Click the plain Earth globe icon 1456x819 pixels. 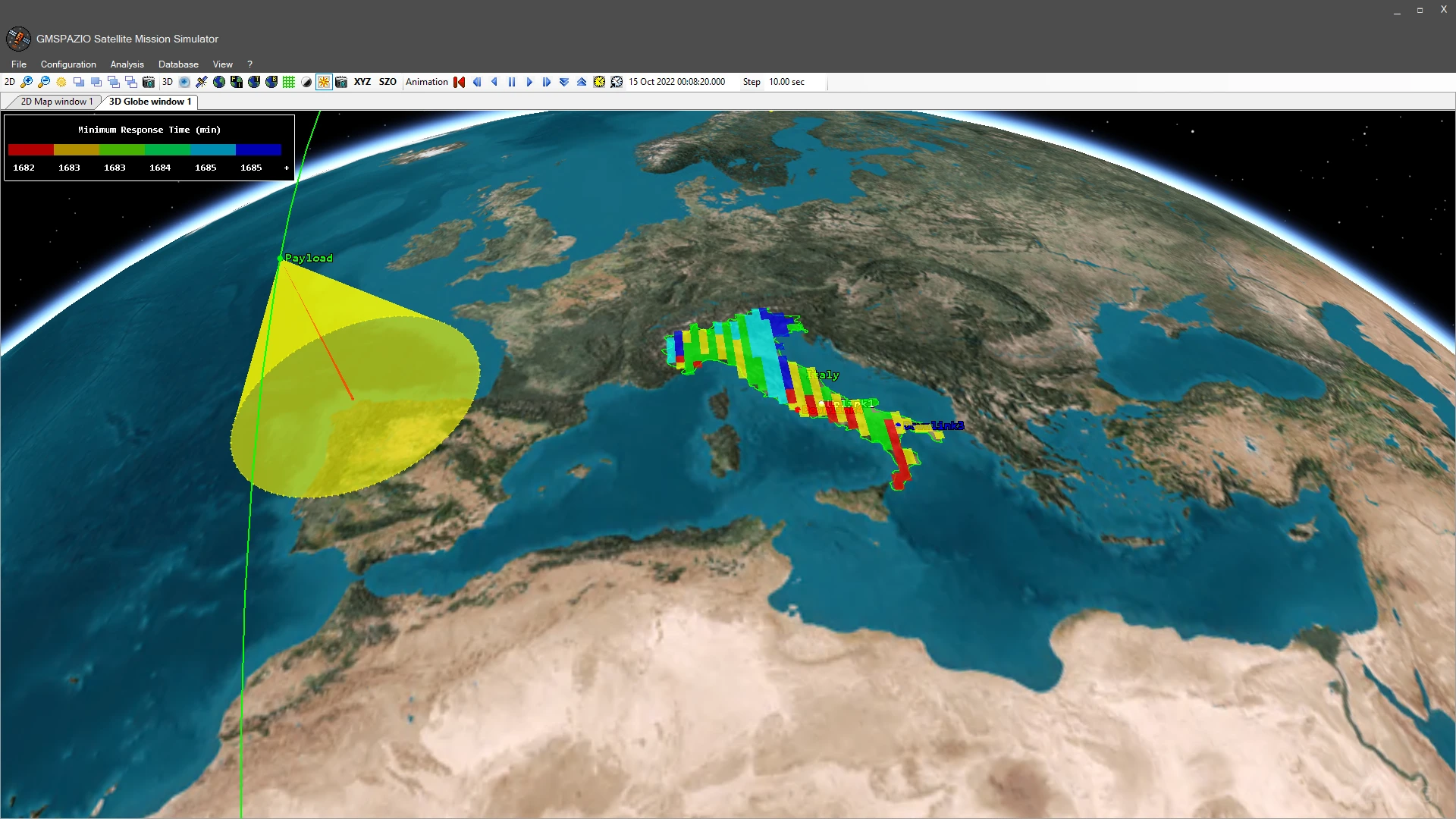[219, 82]
